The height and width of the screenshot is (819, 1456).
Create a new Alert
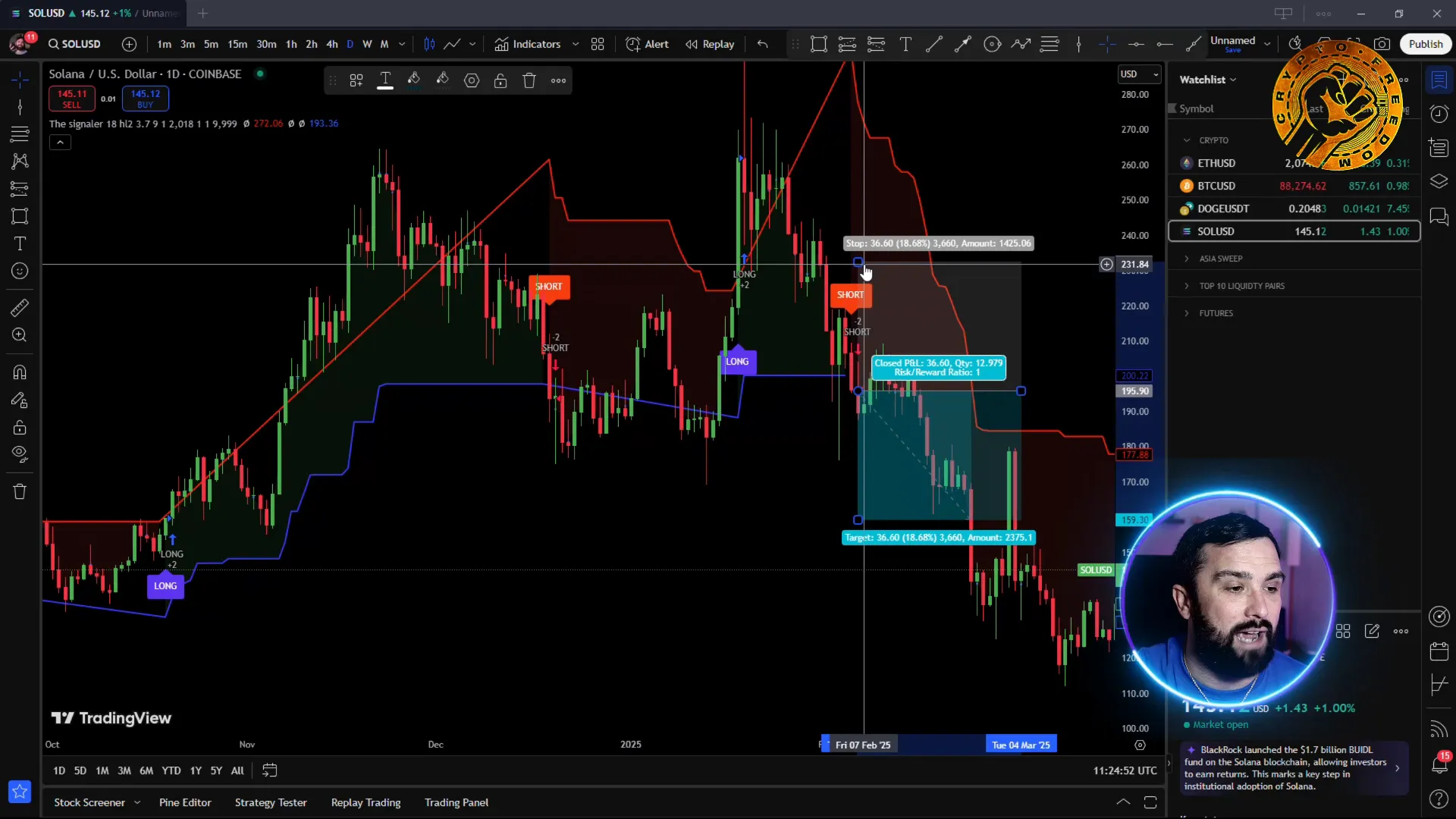(647, 44)
